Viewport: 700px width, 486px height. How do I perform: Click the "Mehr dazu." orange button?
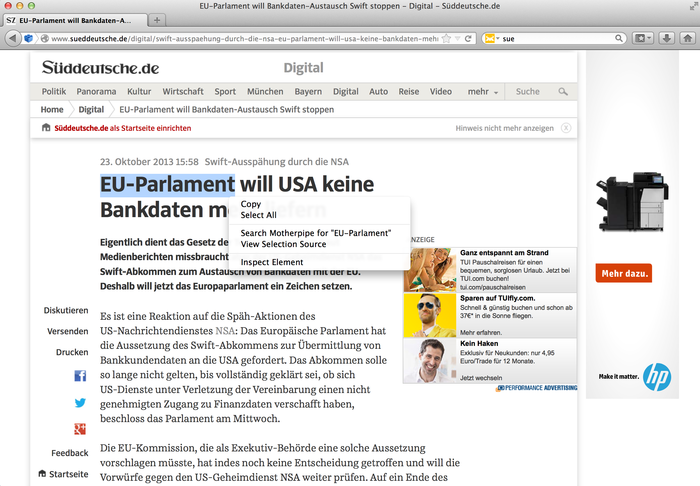(x=623, y=273)
